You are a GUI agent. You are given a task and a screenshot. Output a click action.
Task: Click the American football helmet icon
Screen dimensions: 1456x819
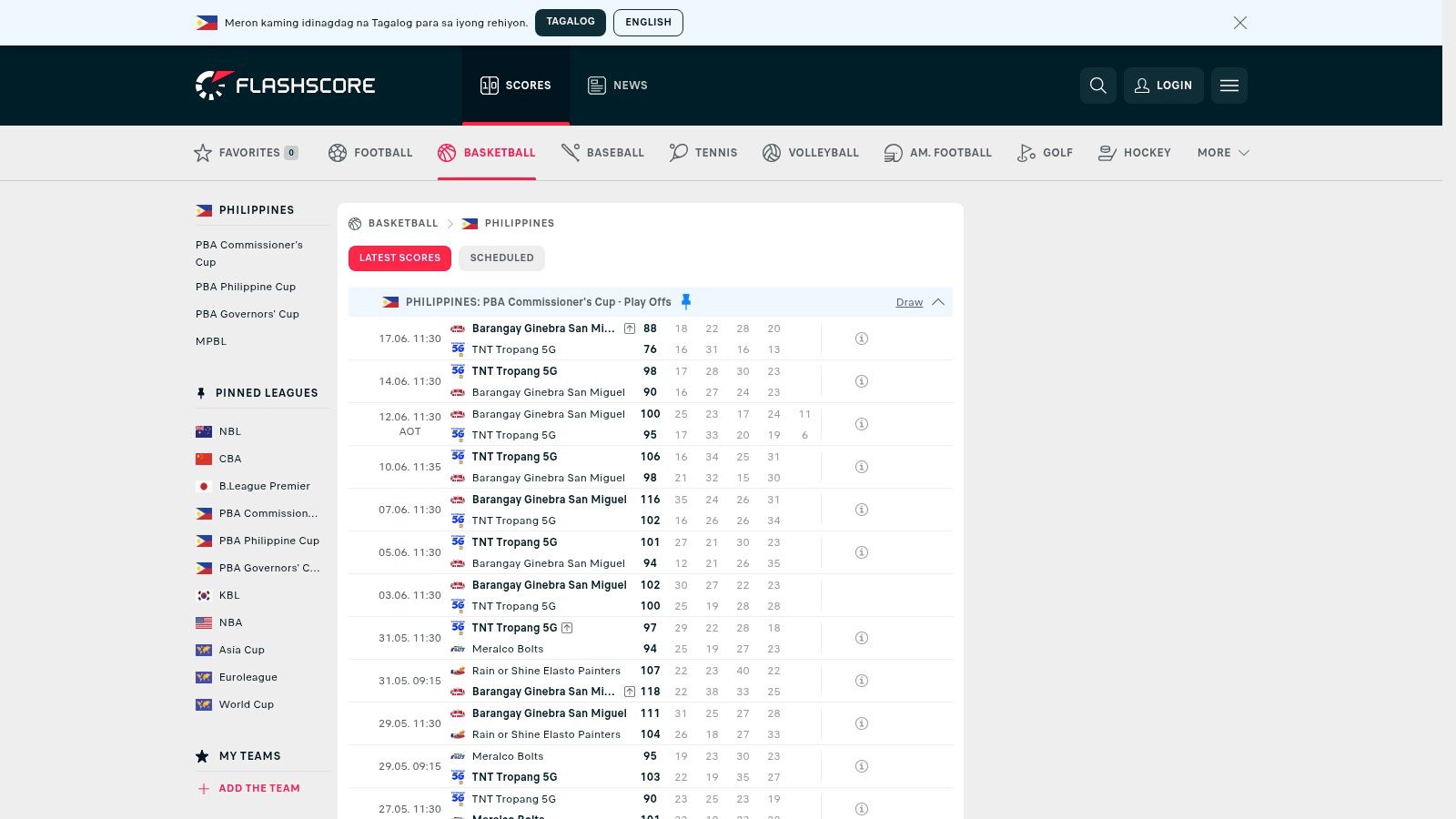(x=894, y=153)
